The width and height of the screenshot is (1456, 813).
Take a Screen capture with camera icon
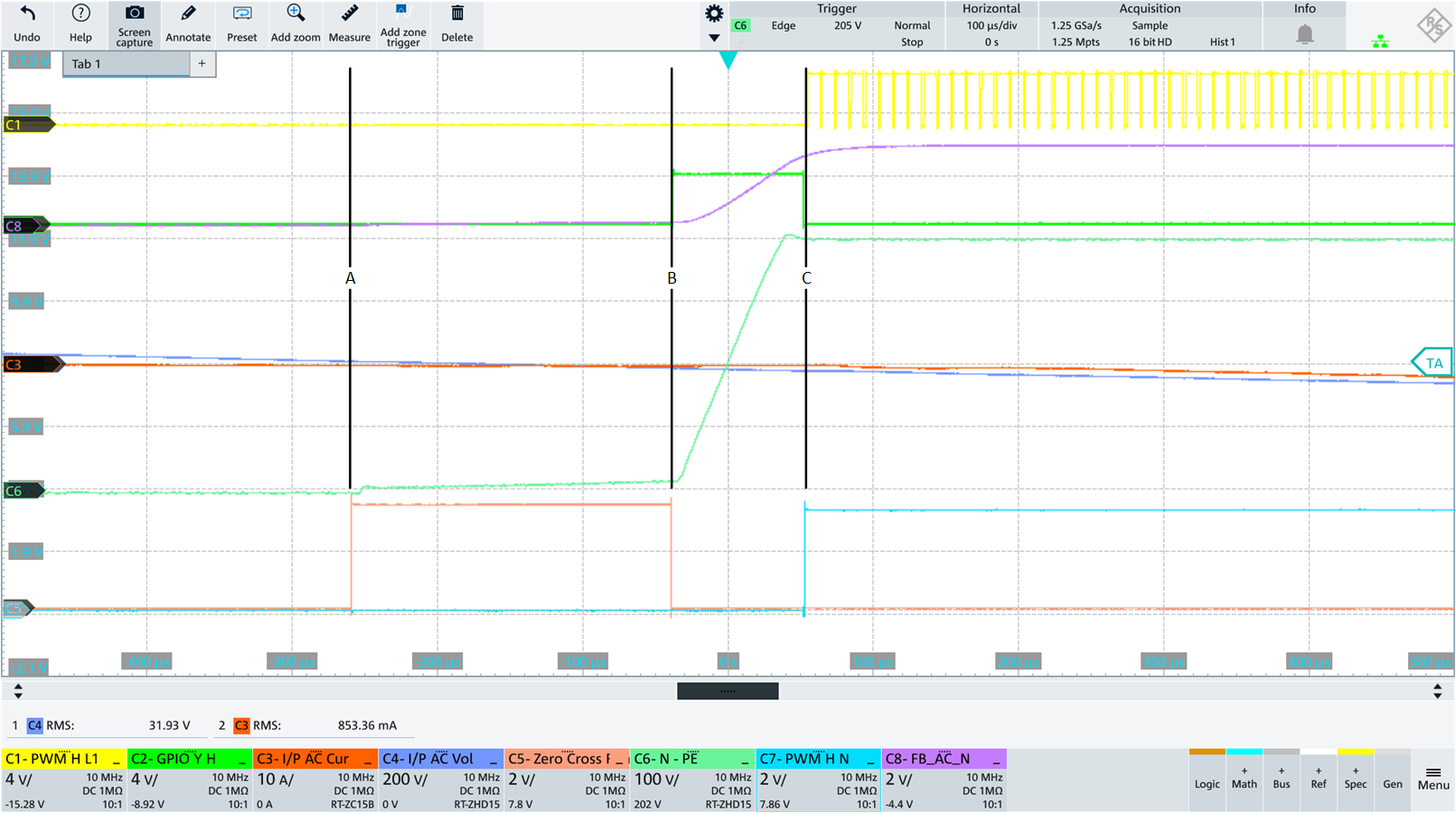click(134, 13)
